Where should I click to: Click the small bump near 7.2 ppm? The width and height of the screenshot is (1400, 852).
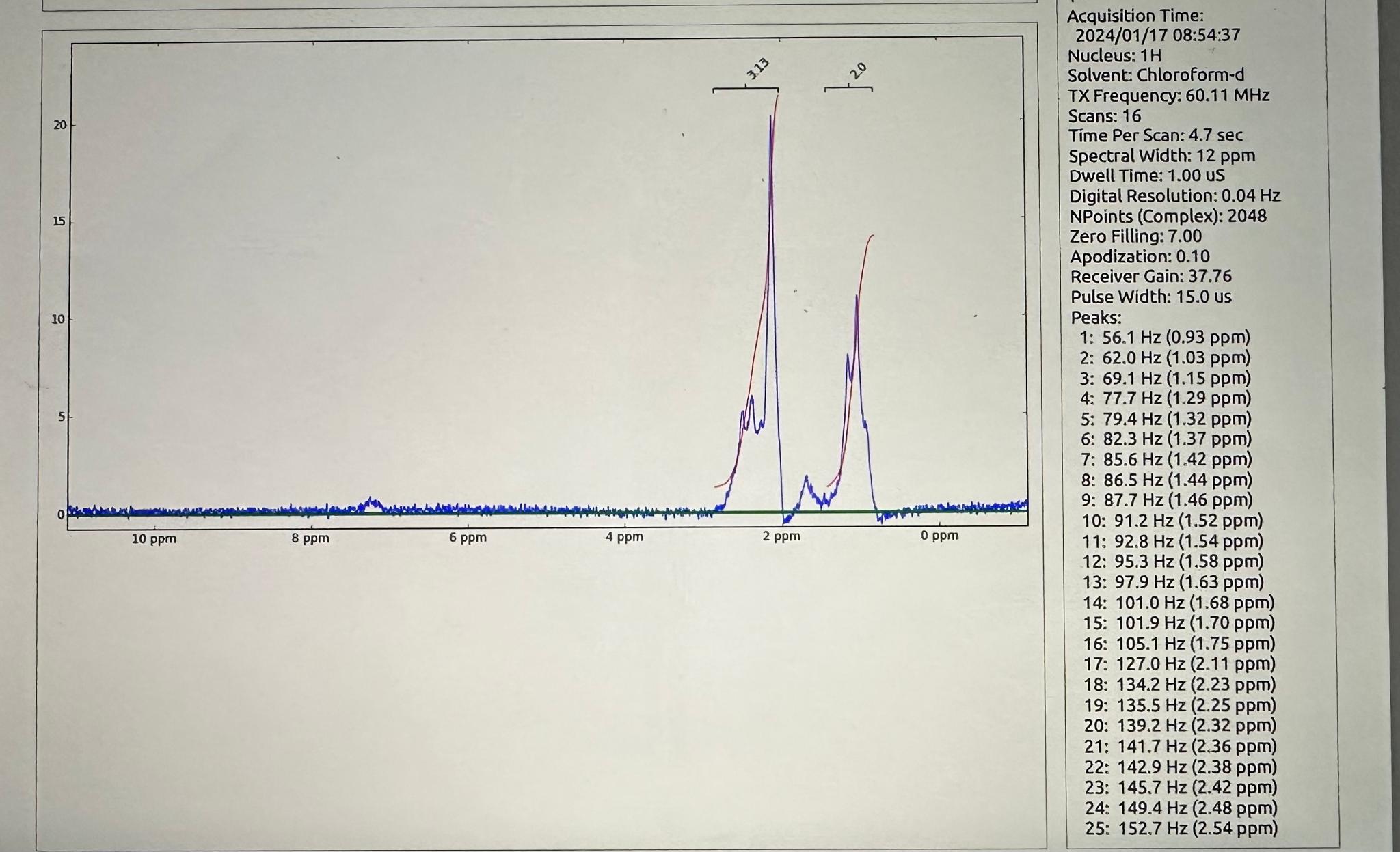click(371, 503)
